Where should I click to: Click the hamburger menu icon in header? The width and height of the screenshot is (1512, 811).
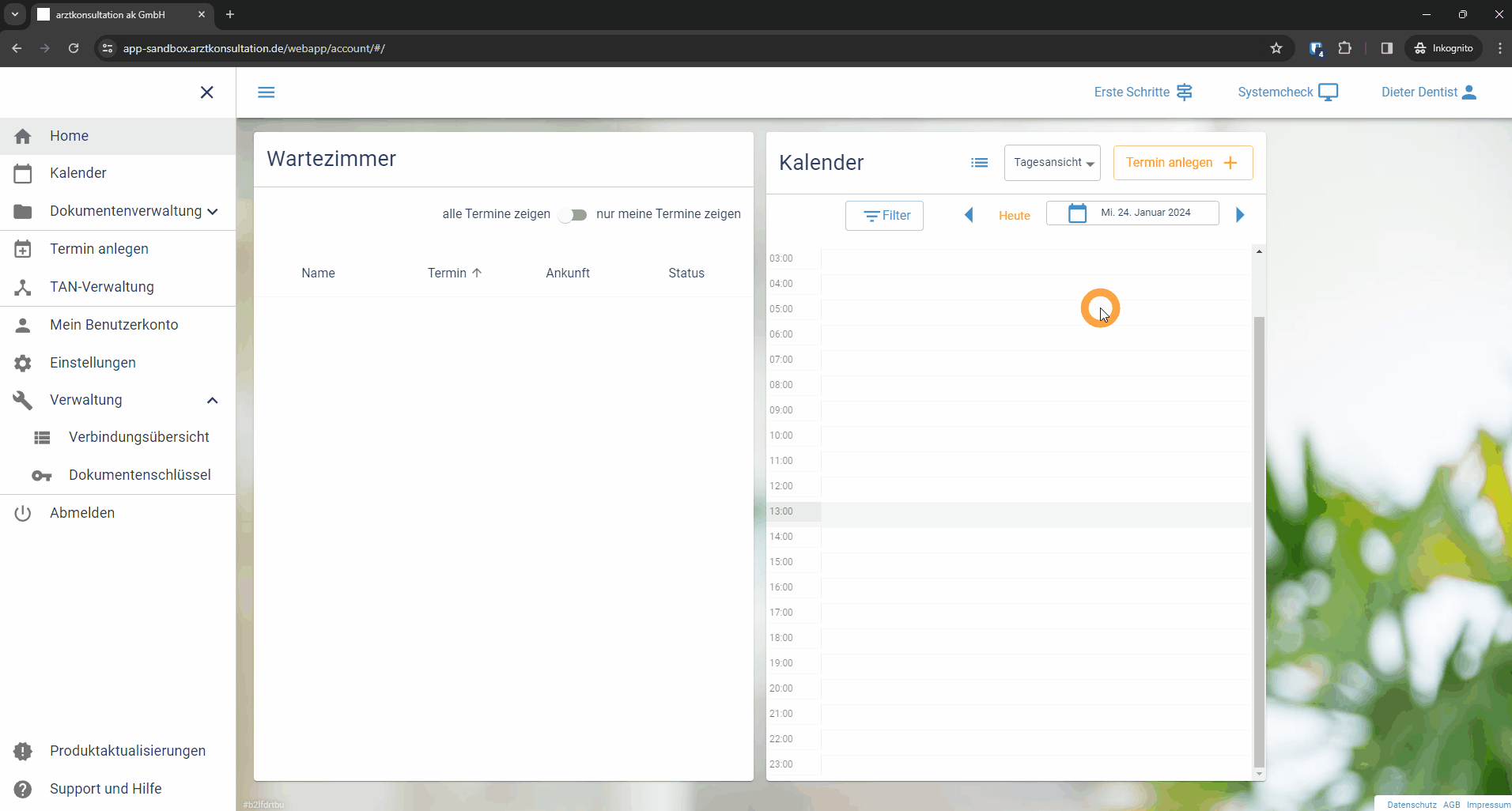[x=266, y=92]
